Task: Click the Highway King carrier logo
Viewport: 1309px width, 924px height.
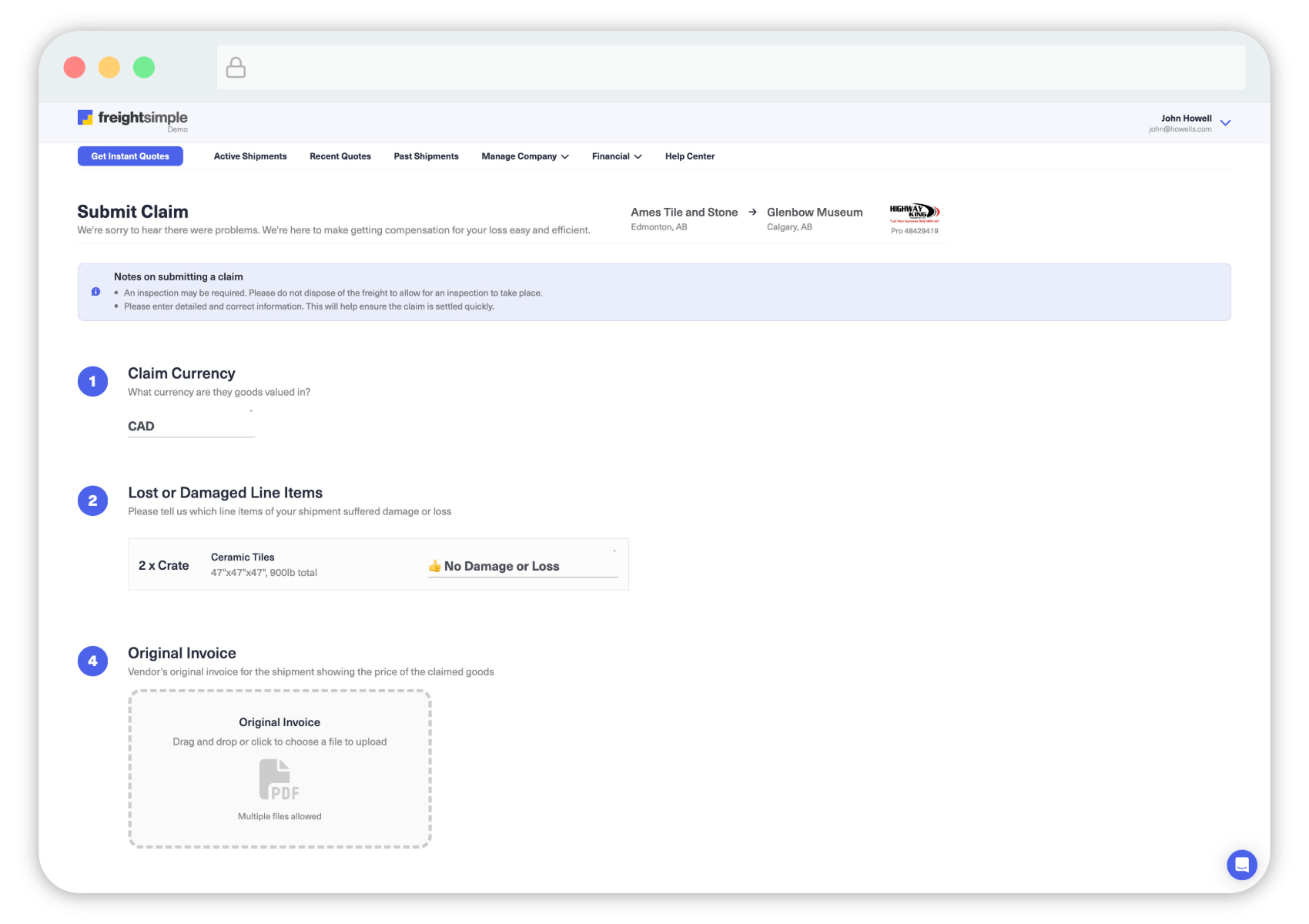Action: coord(914,213)
